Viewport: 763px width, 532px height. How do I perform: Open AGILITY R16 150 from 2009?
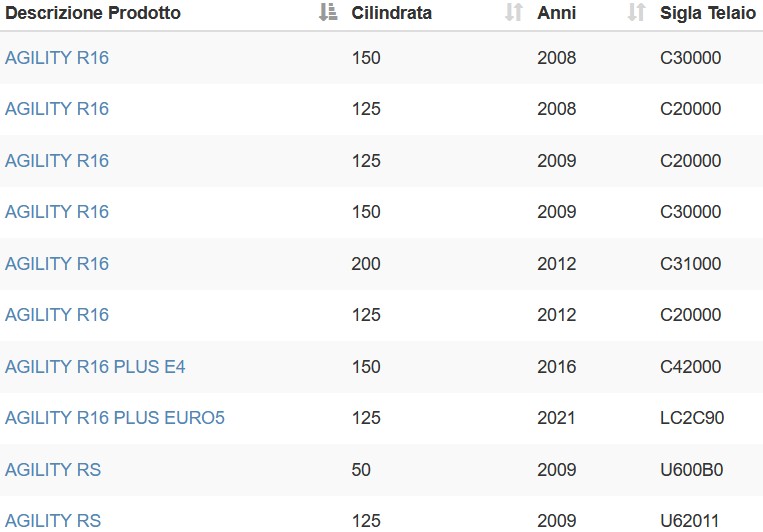tap(57, 212)
